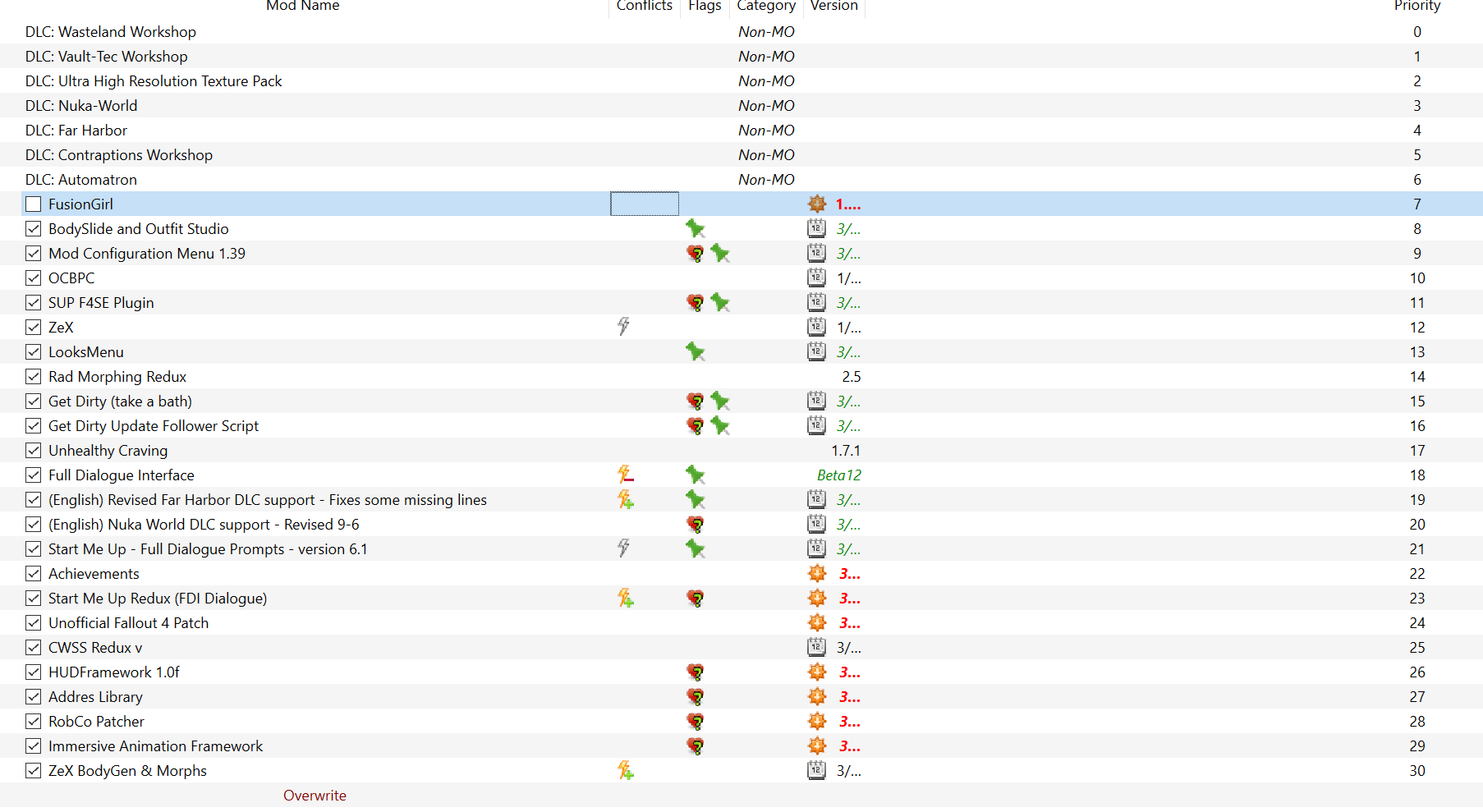
Task: Select the DLC: Nuka-World row
Action: (x=741, y=105)
